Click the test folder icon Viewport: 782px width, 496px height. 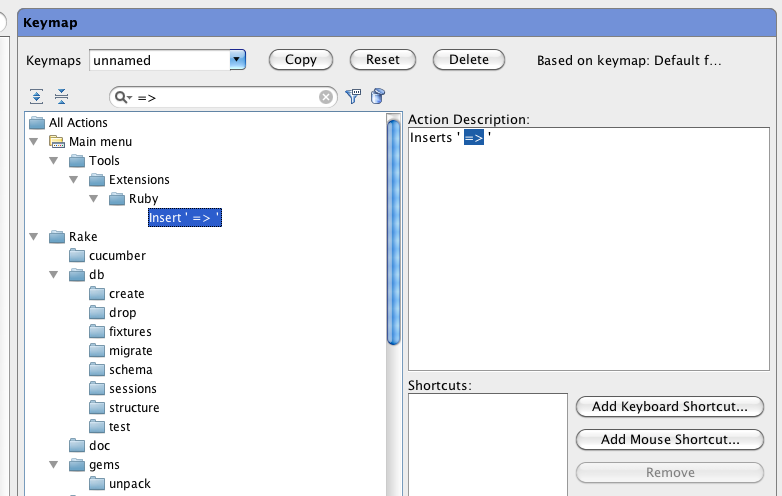click(97, 427)
